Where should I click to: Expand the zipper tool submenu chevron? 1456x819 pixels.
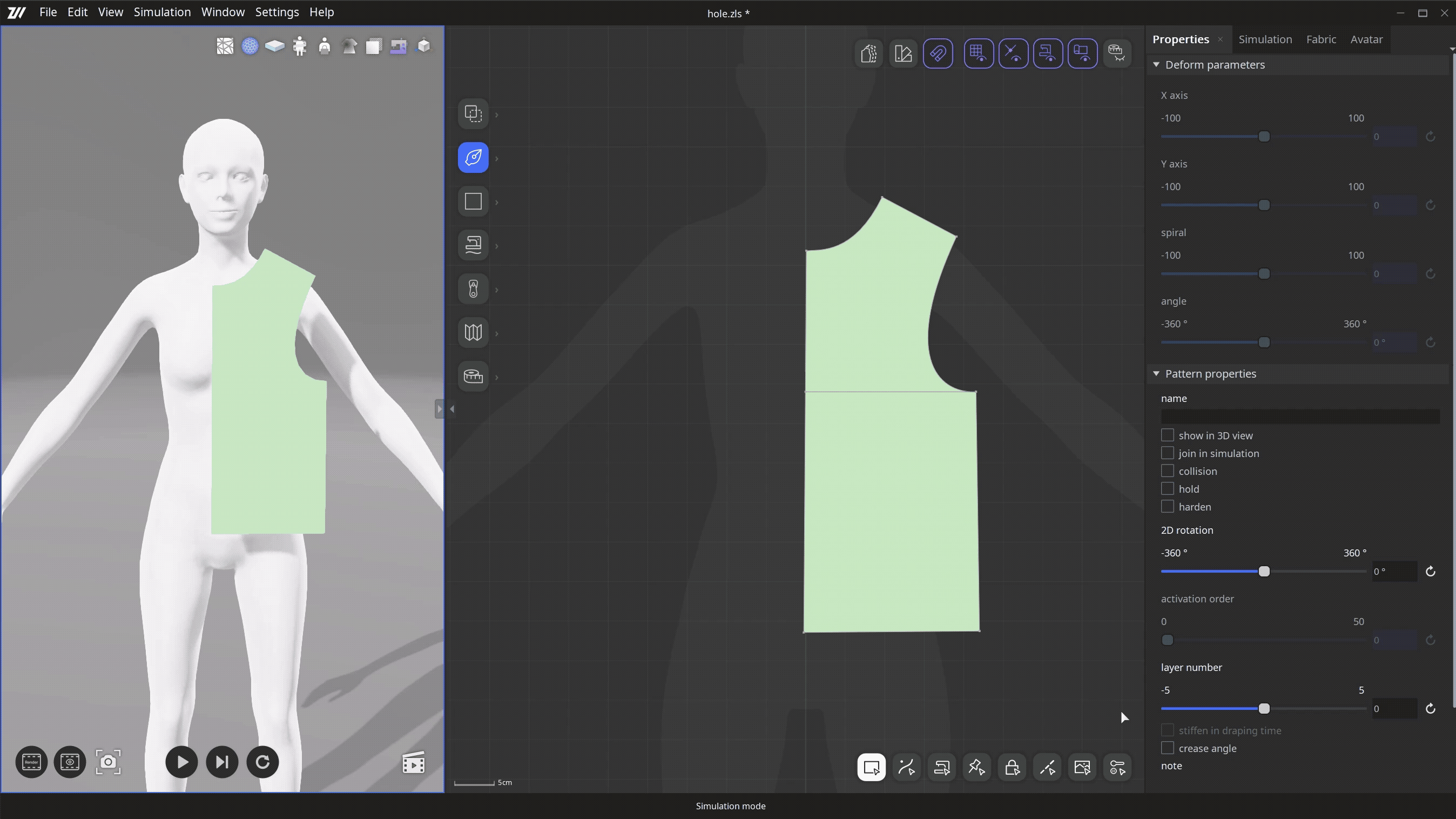[497, 290]
